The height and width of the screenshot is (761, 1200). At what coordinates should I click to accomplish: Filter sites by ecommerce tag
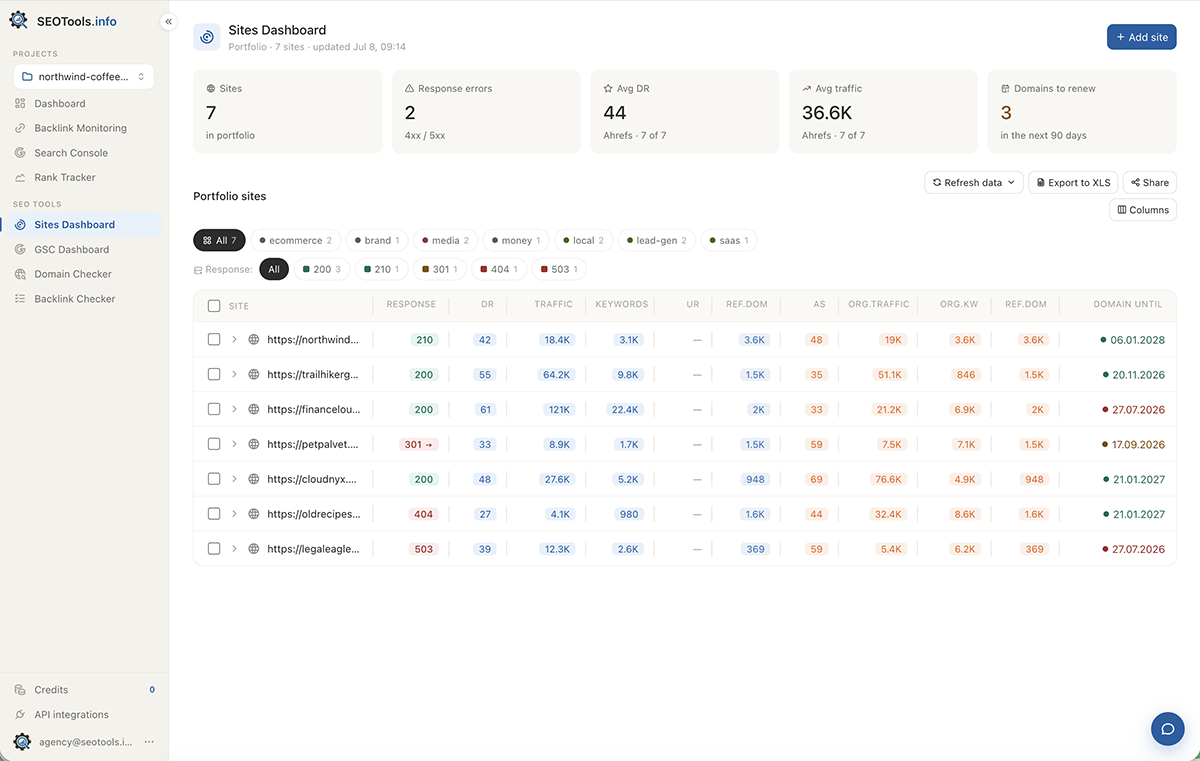[x=296, y=241]
